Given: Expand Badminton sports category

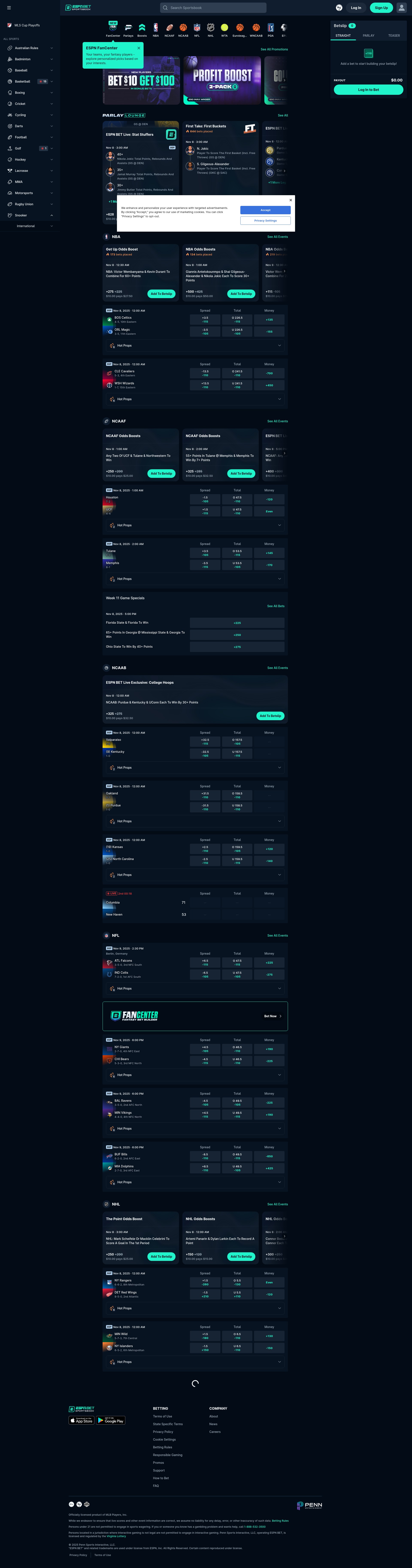Looking at the screenshot, I should (30, 59).
